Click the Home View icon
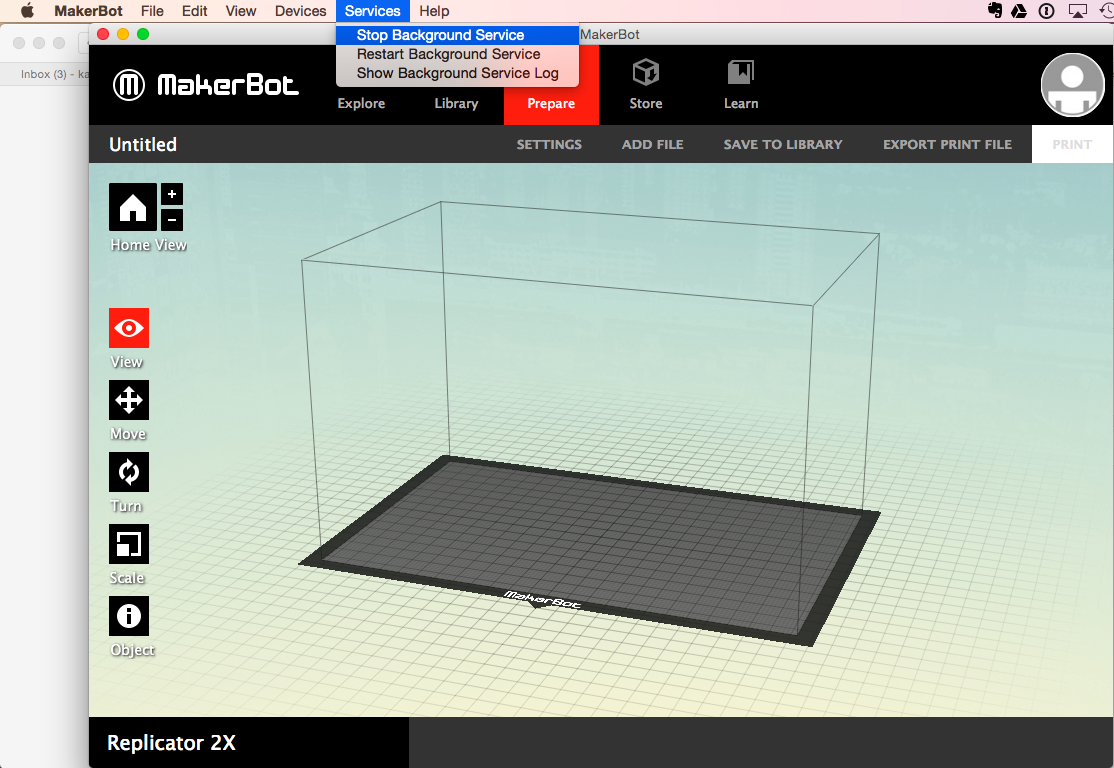The width and height of the screenshot is (1114, 768). point(133,208)
